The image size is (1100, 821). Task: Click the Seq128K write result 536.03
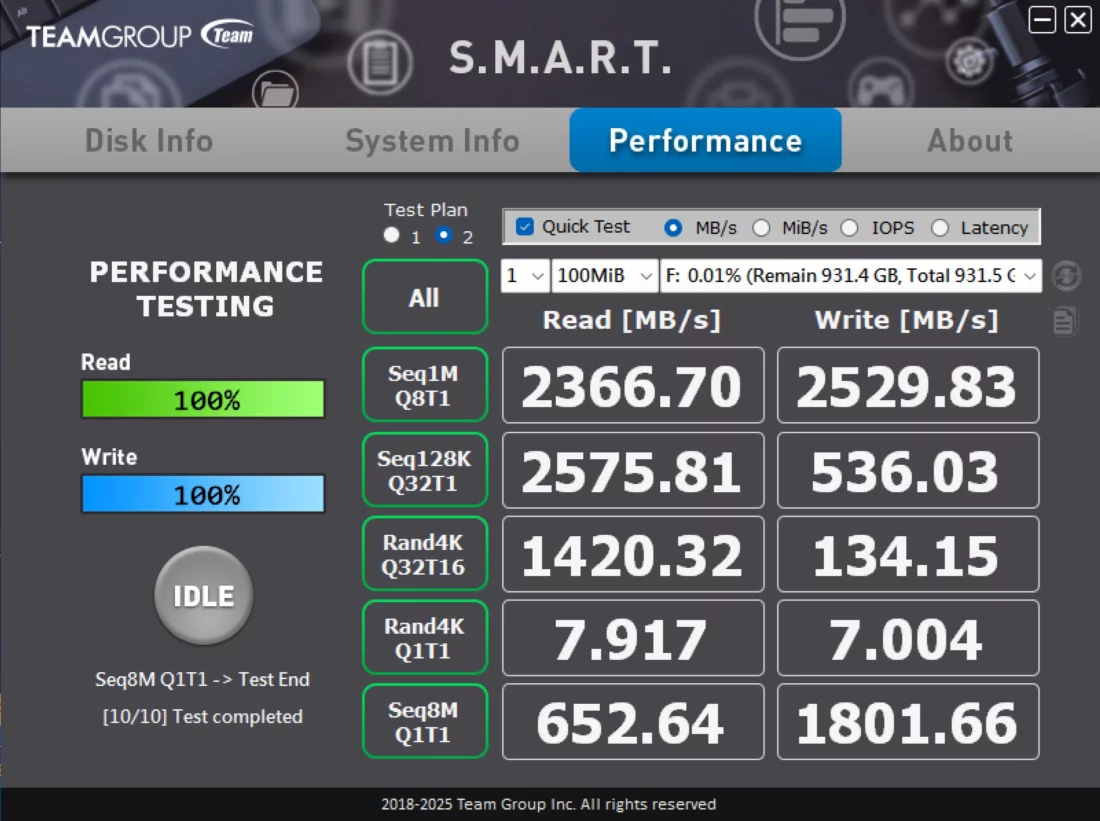coord(908,470)
